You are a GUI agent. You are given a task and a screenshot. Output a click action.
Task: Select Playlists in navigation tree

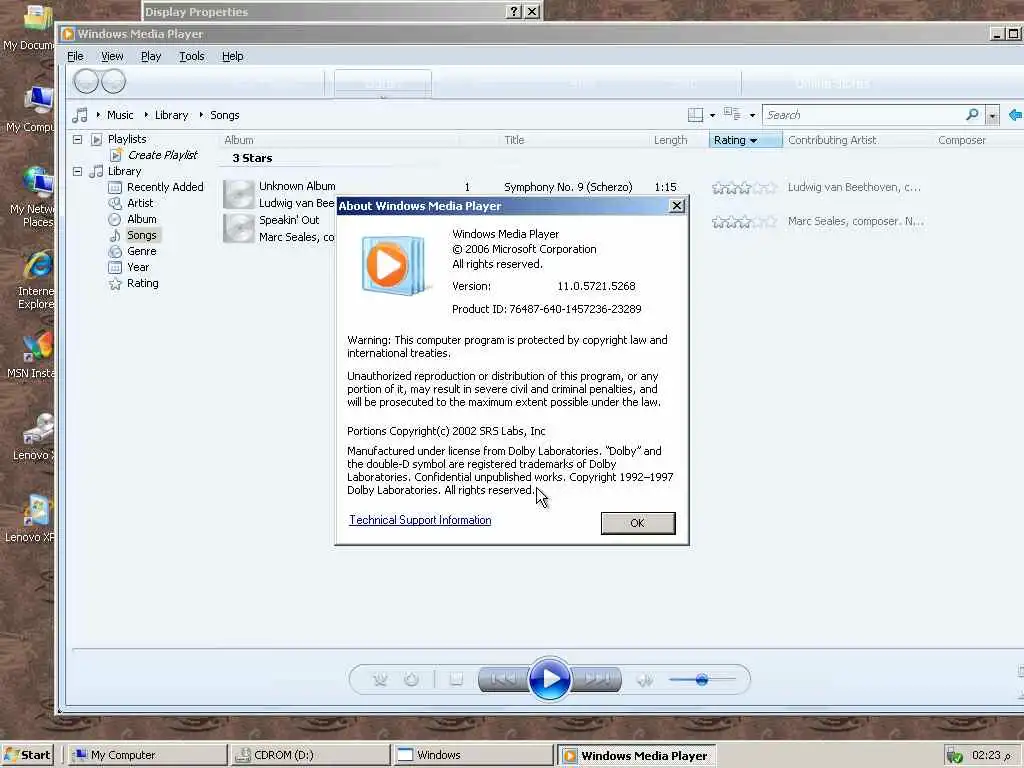(127, 139)
